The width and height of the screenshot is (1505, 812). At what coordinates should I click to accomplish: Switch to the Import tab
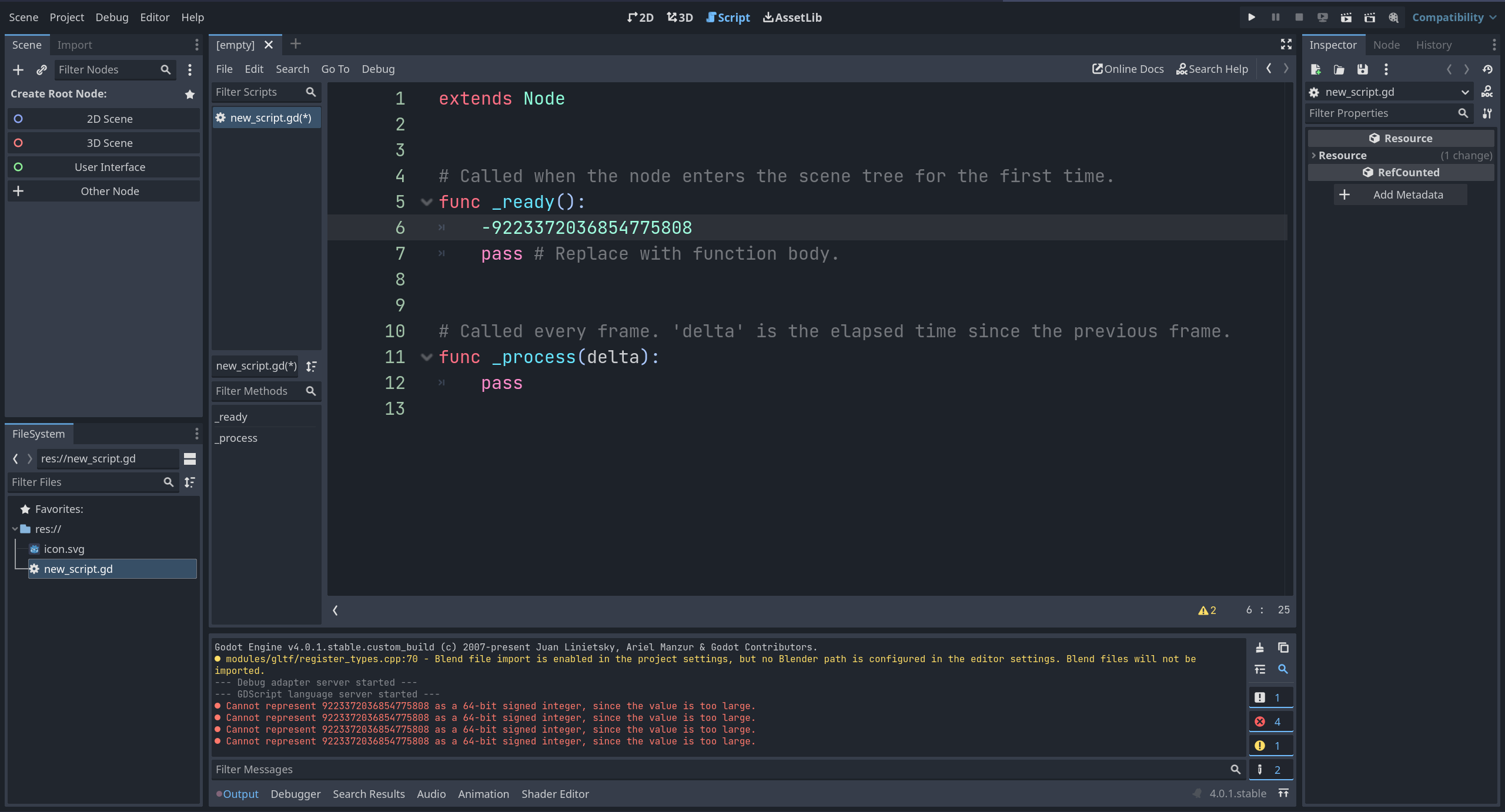point(75,45)
